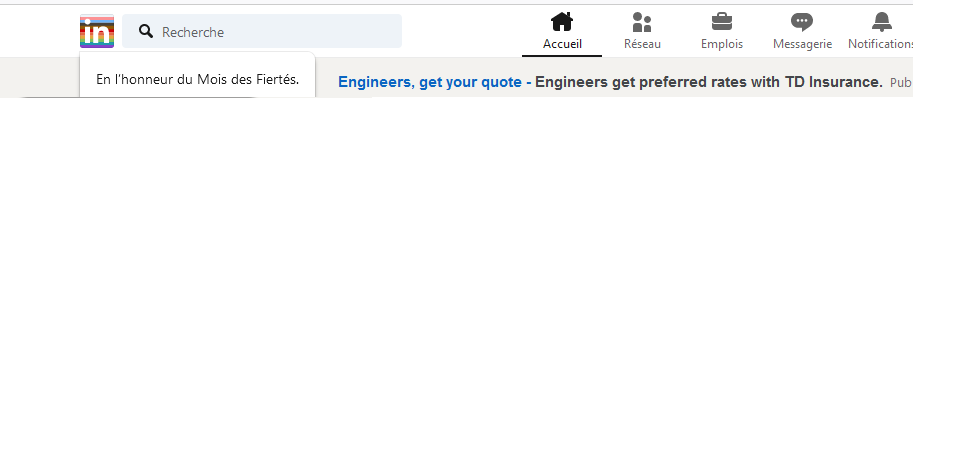Select the Accueil text label
The width and height of the screenshot is (959, 474).
click(562, 44)
